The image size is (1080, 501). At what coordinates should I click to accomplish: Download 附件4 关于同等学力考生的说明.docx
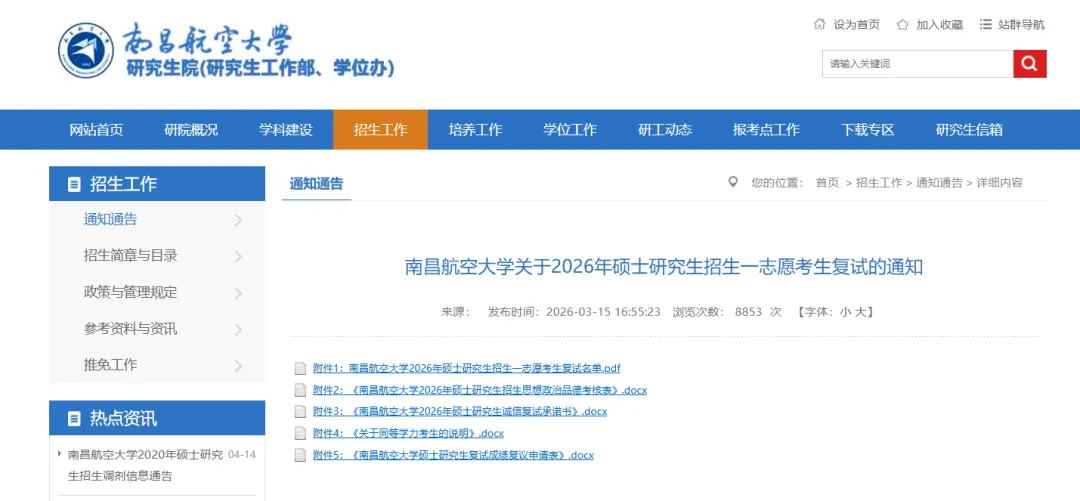click(x=408, y=433)
